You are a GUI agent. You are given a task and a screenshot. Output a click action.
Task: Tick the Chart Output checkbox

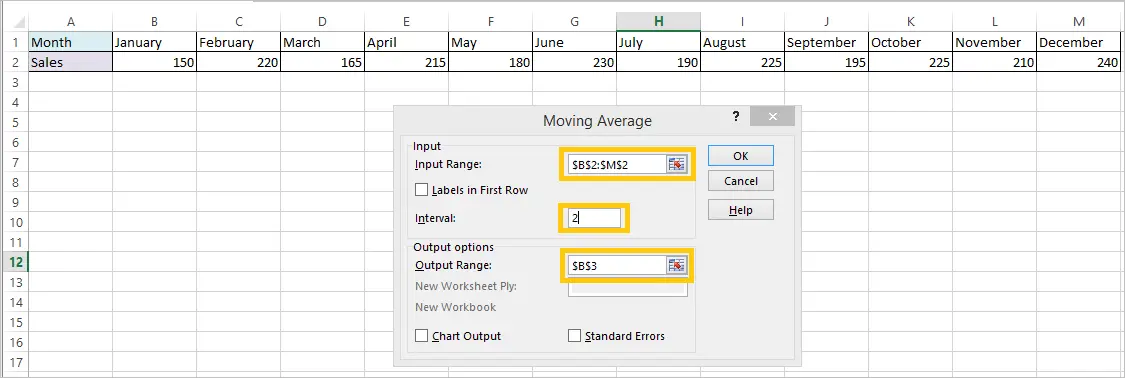(422, 336)
